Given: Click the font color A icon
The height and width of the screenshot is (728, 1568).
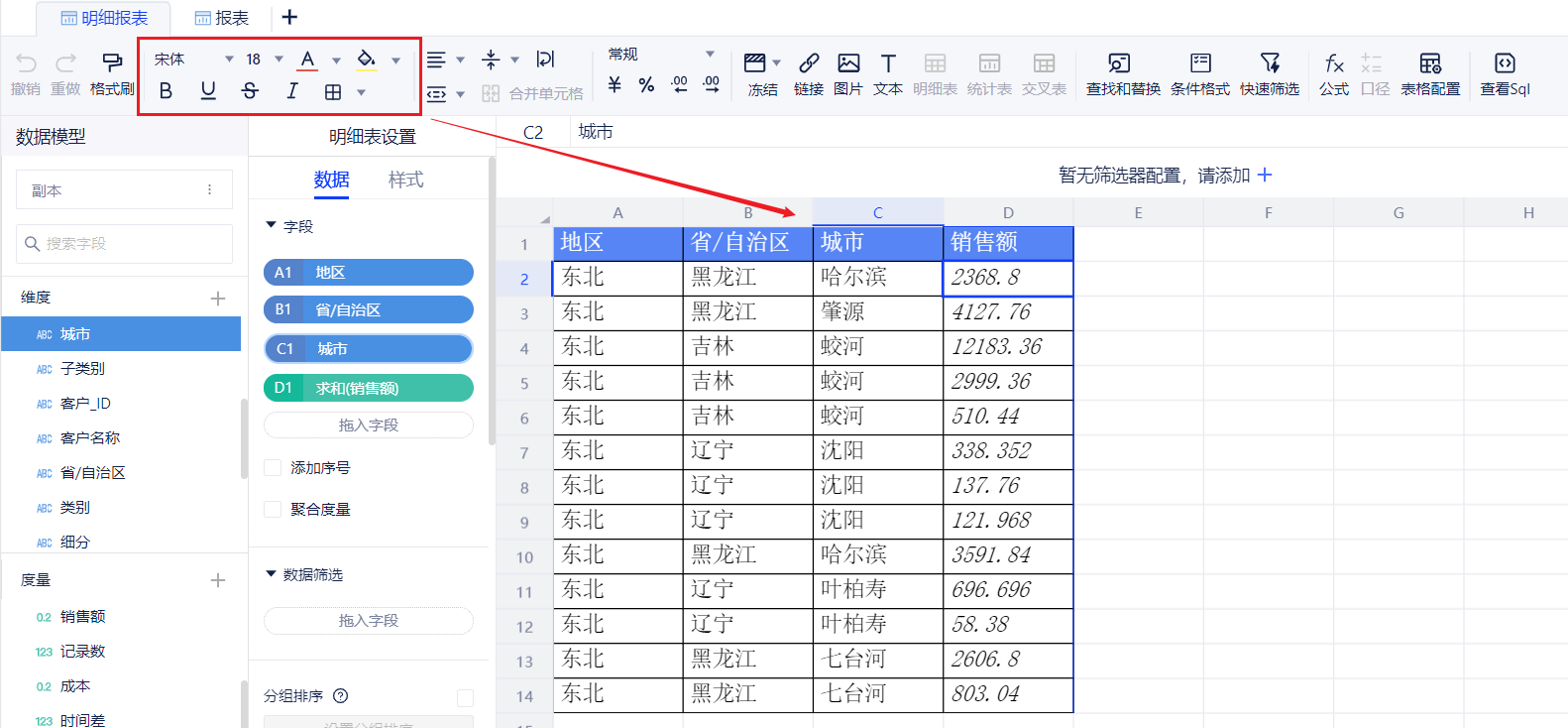Looking at the screenshot, I should 308,60.
